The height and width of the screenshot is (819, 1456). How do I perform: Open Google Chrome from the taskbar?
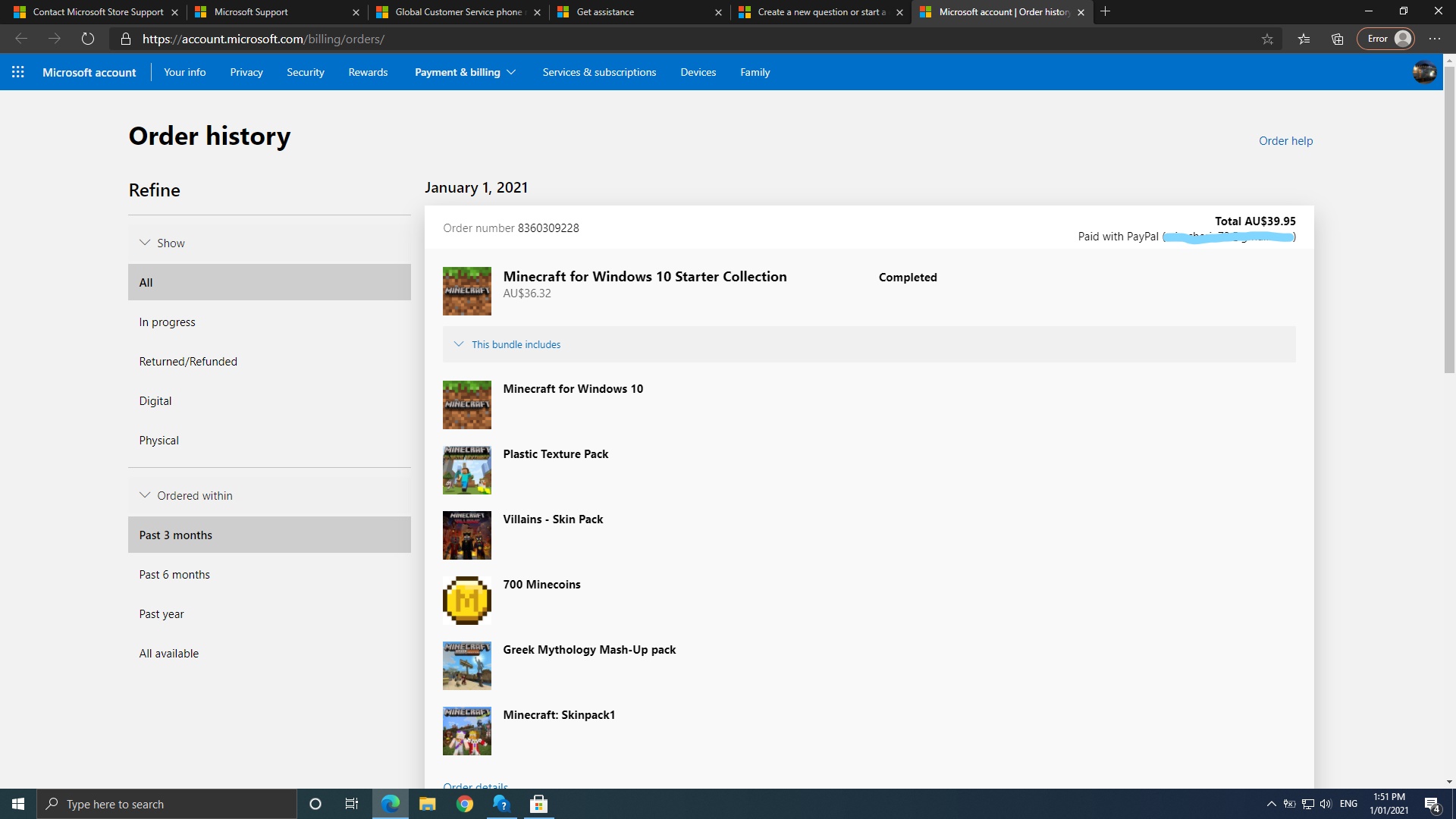pos(465,804)
